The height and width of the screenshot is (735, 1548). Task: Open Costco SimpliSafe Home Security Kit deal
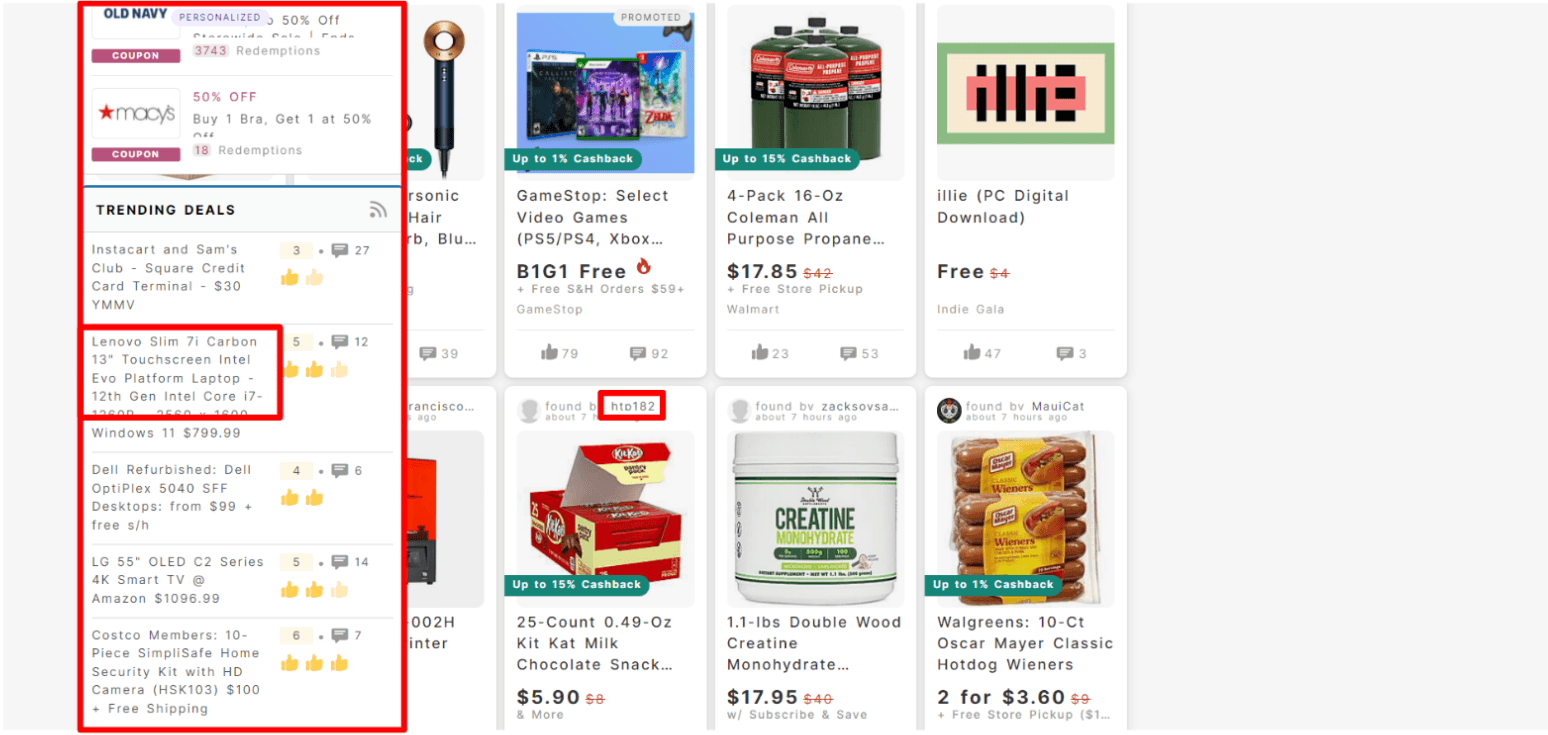point(176,671)
